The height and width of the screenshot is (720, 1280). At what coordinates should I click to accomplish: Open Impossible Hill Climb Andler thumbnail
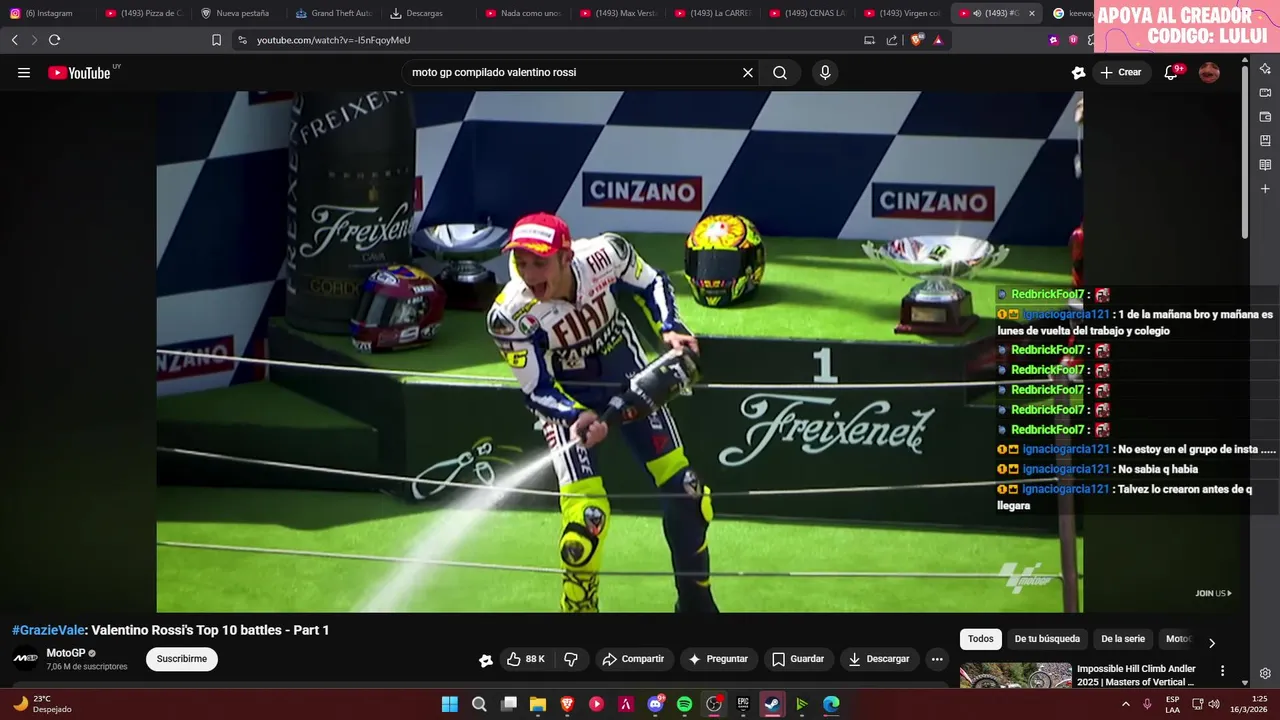point(1016,676)
